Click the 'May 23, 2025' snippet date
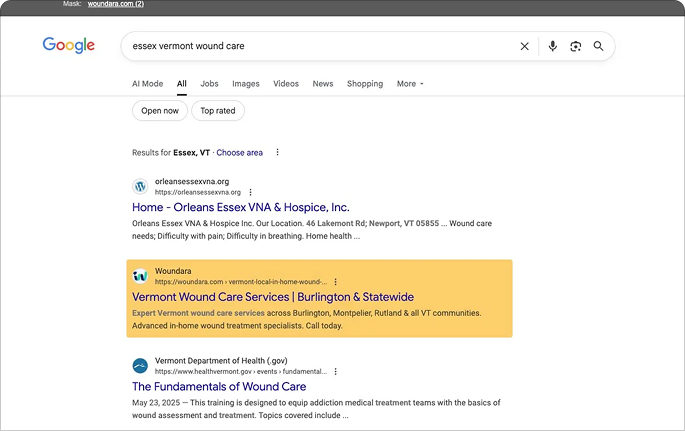Image resolution: width=685 pixels, height=431 pixels. click(x=156, y=403)
